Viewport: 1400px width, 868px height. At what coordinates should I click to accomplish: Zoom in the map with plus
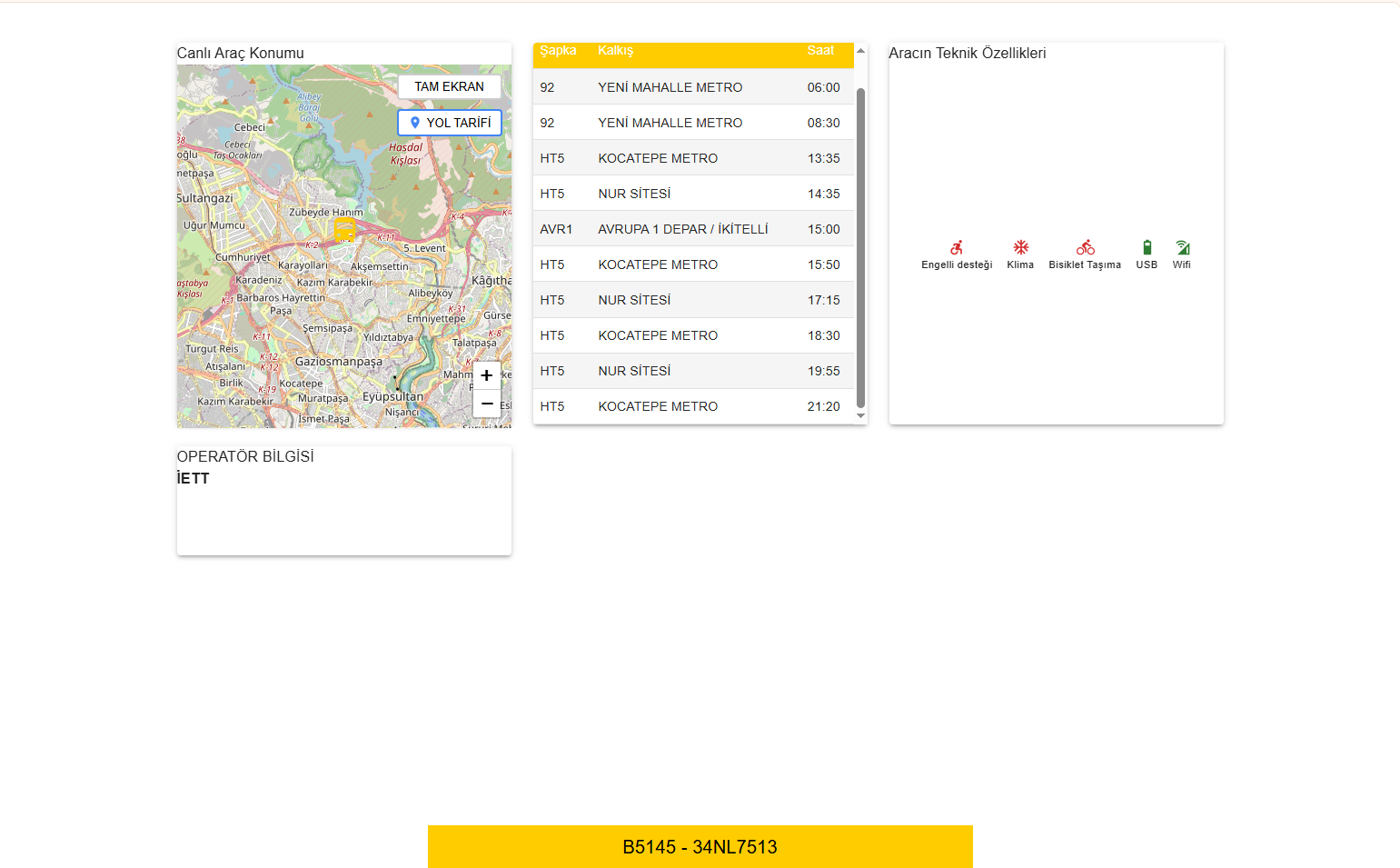tap(487, 375)
